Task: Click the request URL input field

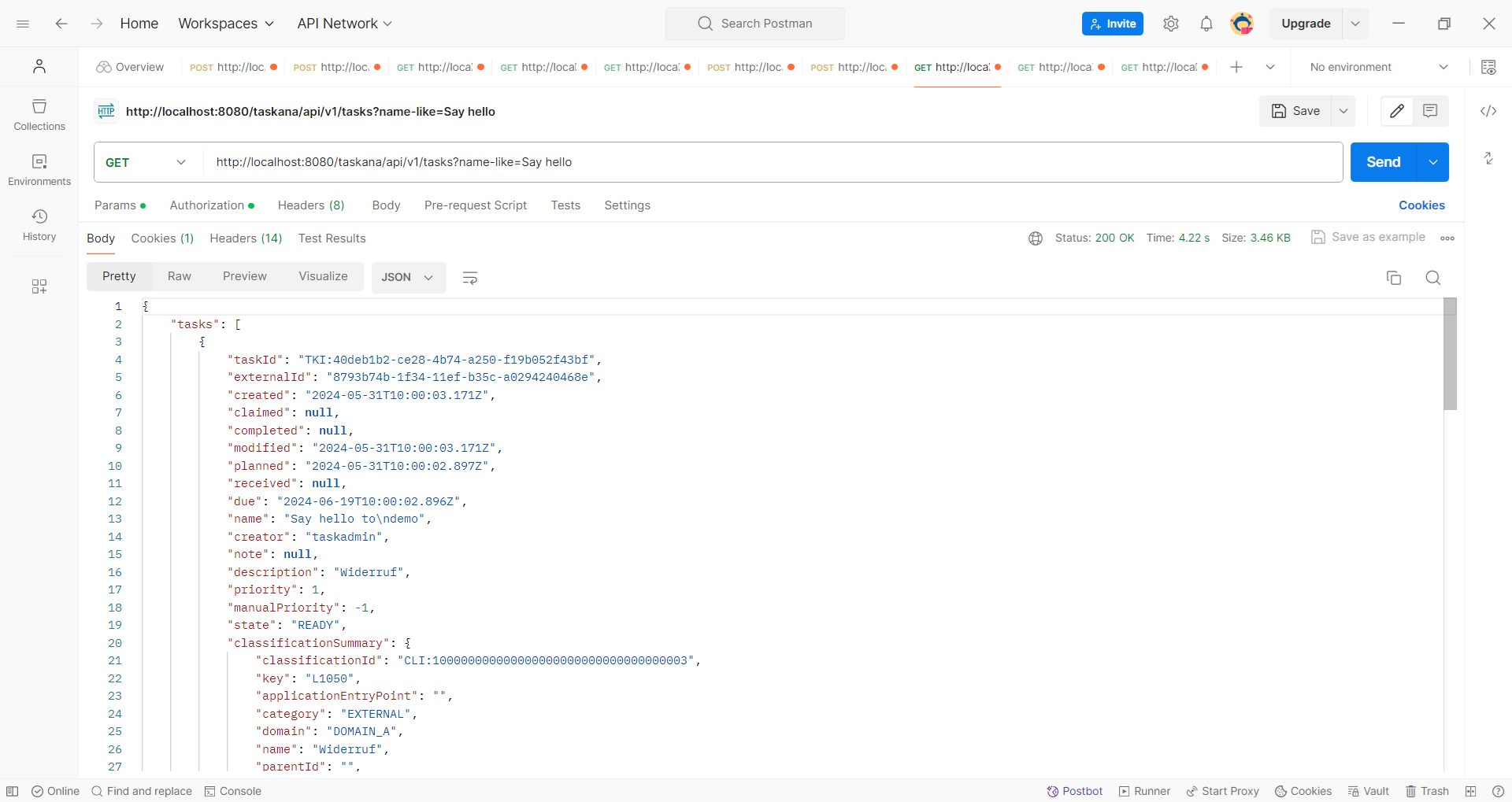Action: pyautogui.click(x=773, y=162)
